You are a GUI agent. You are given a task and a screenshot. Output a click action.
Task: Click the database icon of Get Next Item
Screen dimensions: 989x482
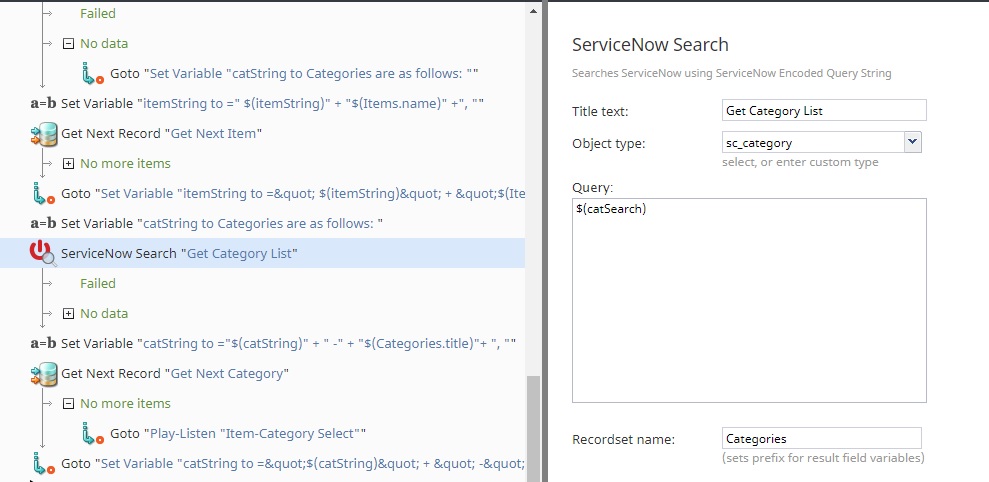[x=43, y=134]
